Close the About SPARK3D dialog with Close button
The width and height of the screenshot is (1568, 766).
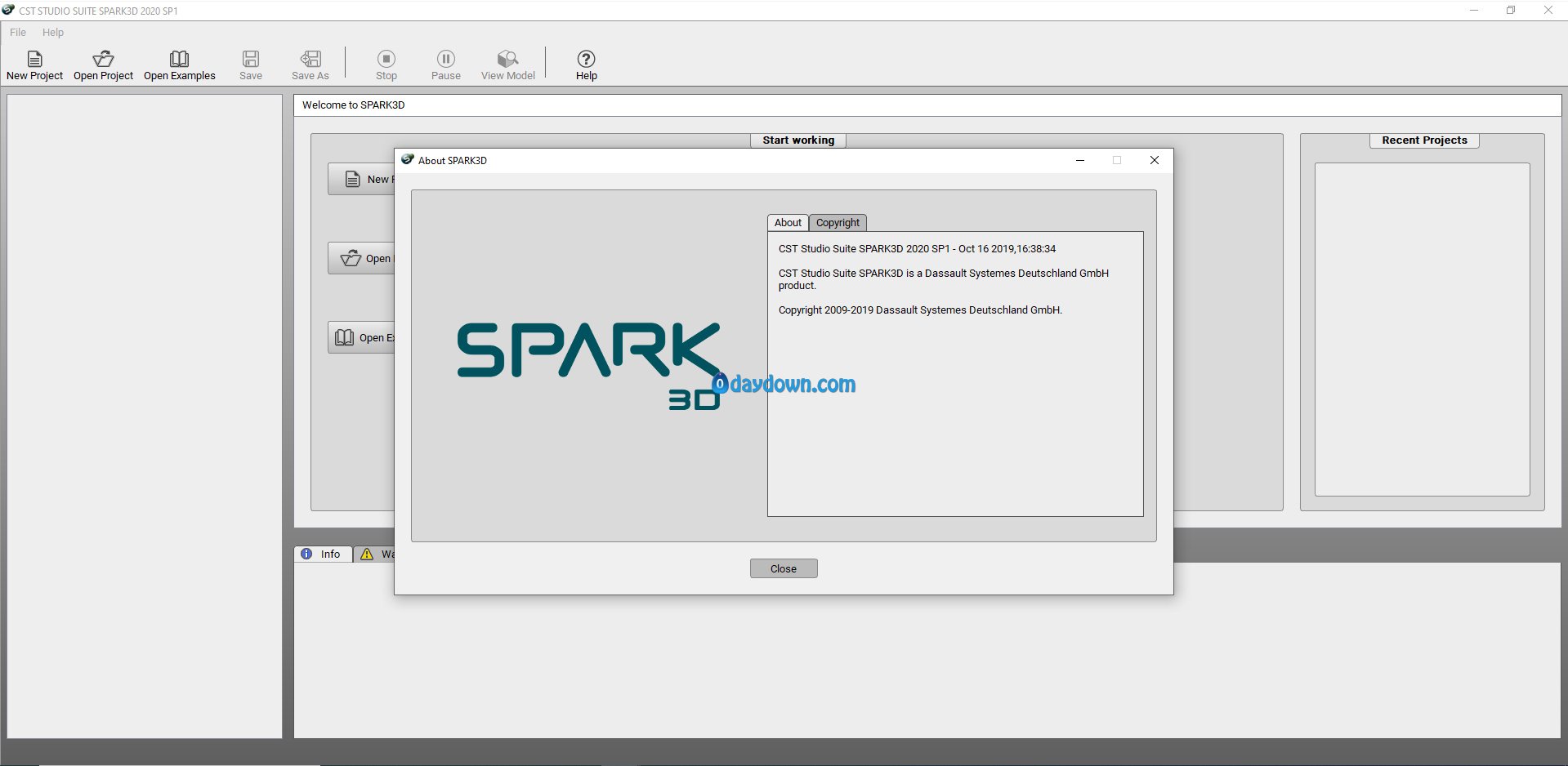[784, 568]
